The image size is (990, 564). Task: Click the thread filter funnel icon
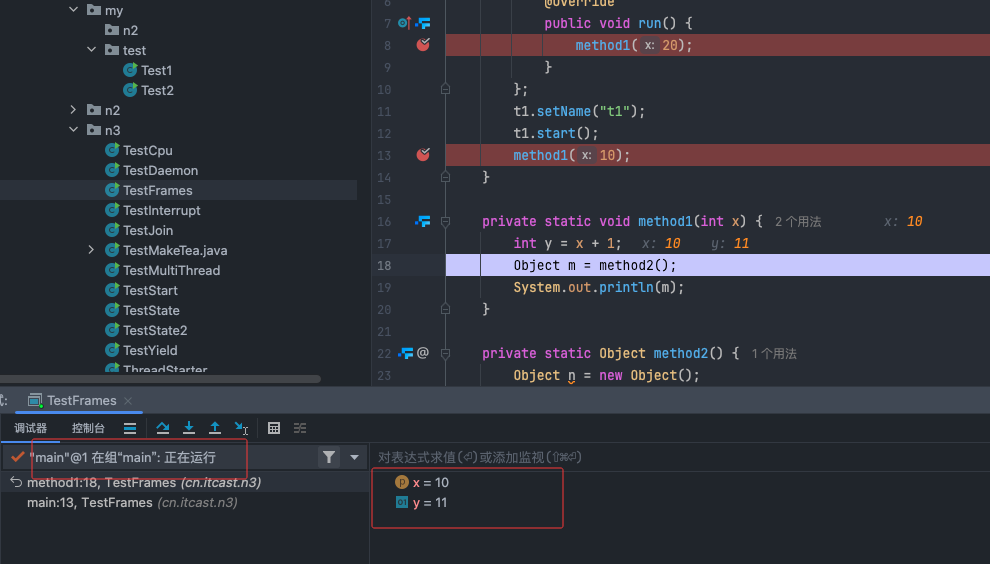pos(328,457)
